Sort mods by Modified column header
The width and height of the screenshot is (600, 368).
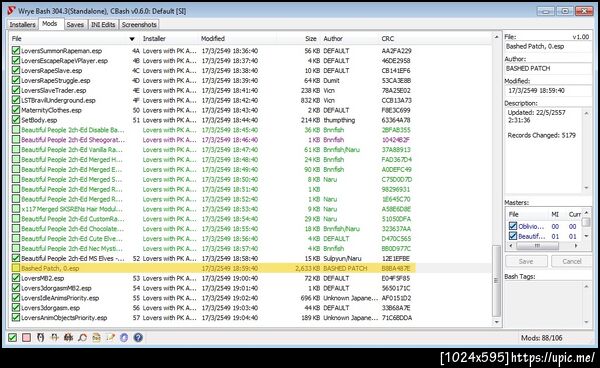point(213,39)
